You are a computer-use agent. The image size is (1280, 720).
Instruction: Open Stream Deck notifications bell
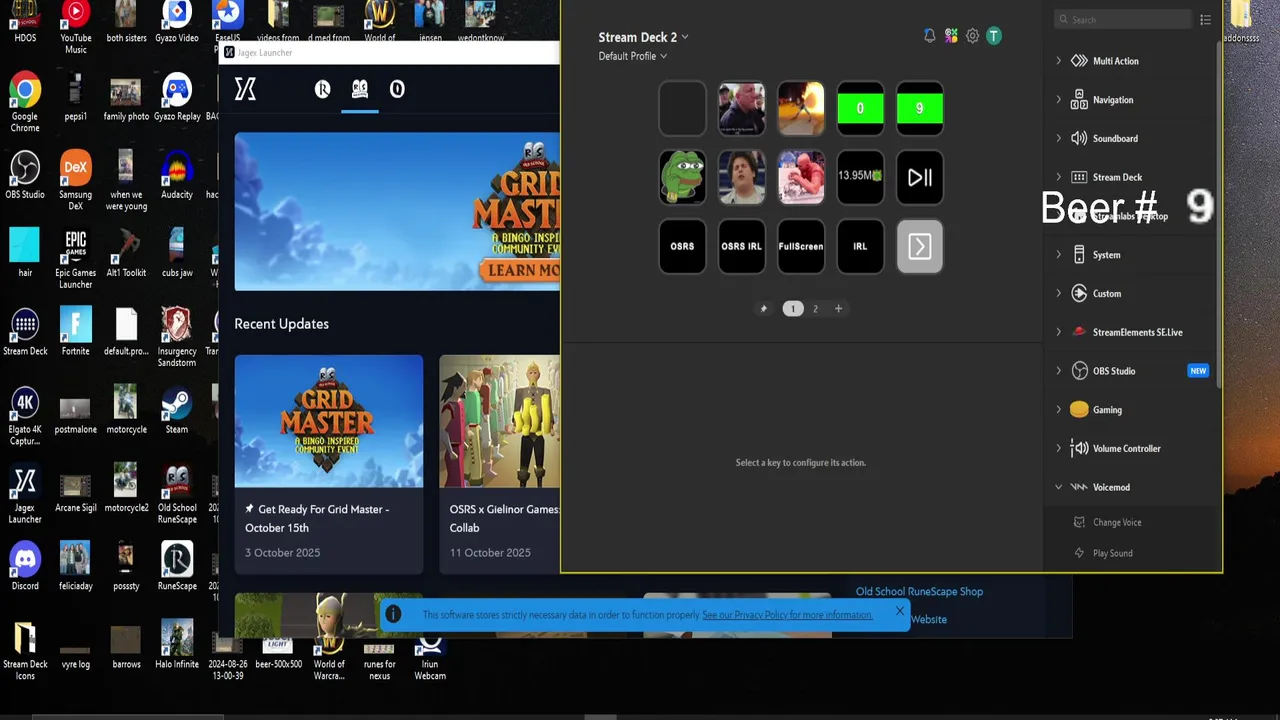(x=929, y=36)
